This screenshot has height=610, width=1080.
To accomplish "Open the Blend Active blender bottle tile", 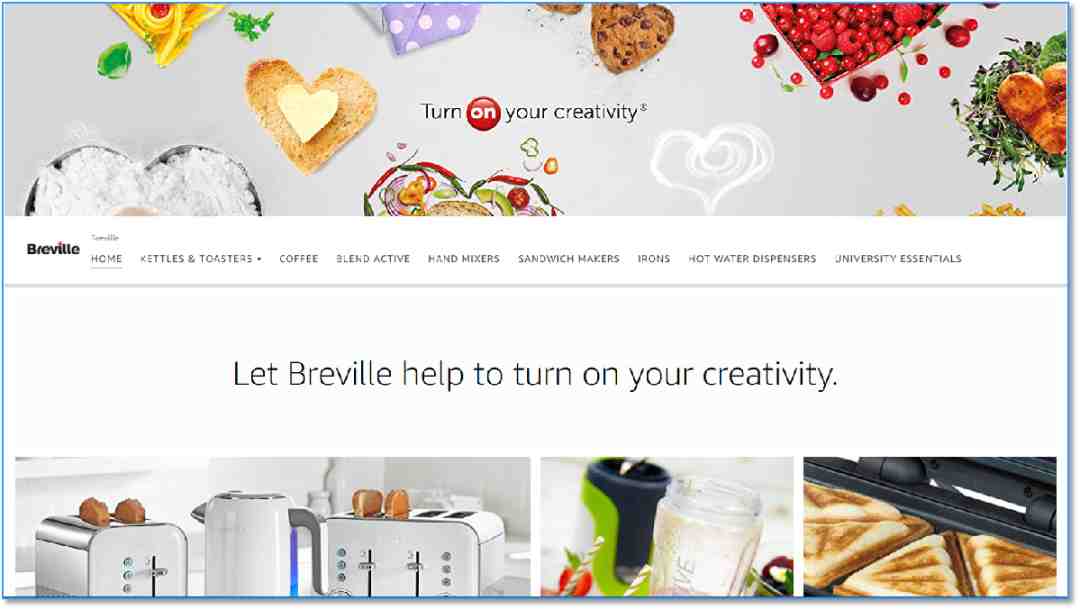I will click(x=667, y=526).
